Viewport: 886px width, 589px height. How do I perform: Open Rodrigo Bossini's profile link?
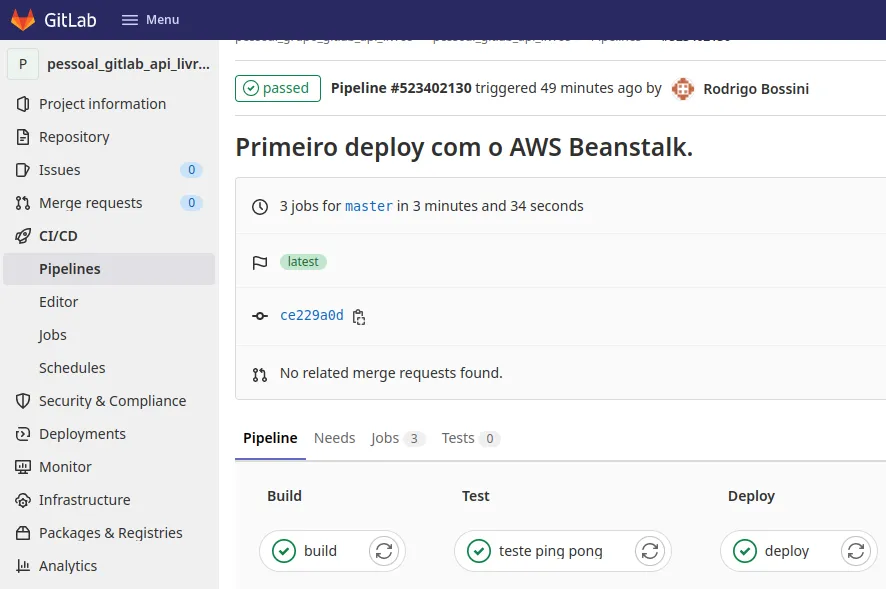[756, 89]
